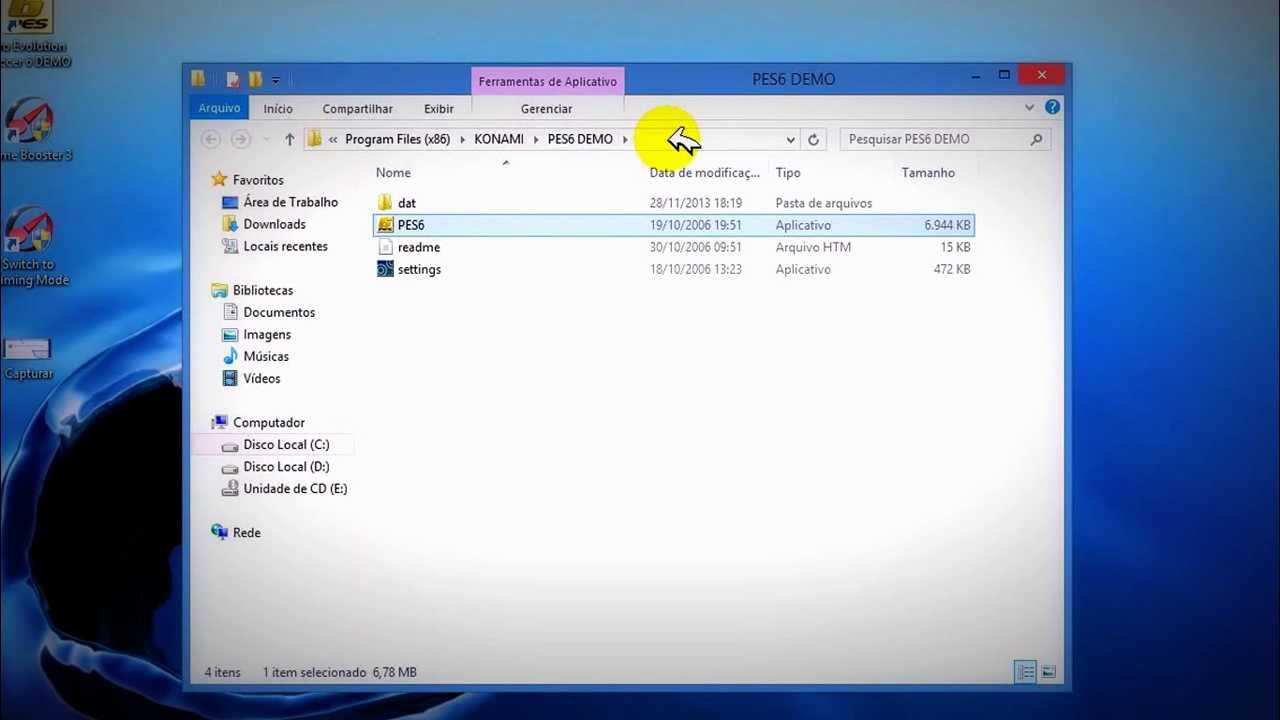Click the Forward navigation arrow
This screenshot has height=720, width=1280.
point(240,139)
